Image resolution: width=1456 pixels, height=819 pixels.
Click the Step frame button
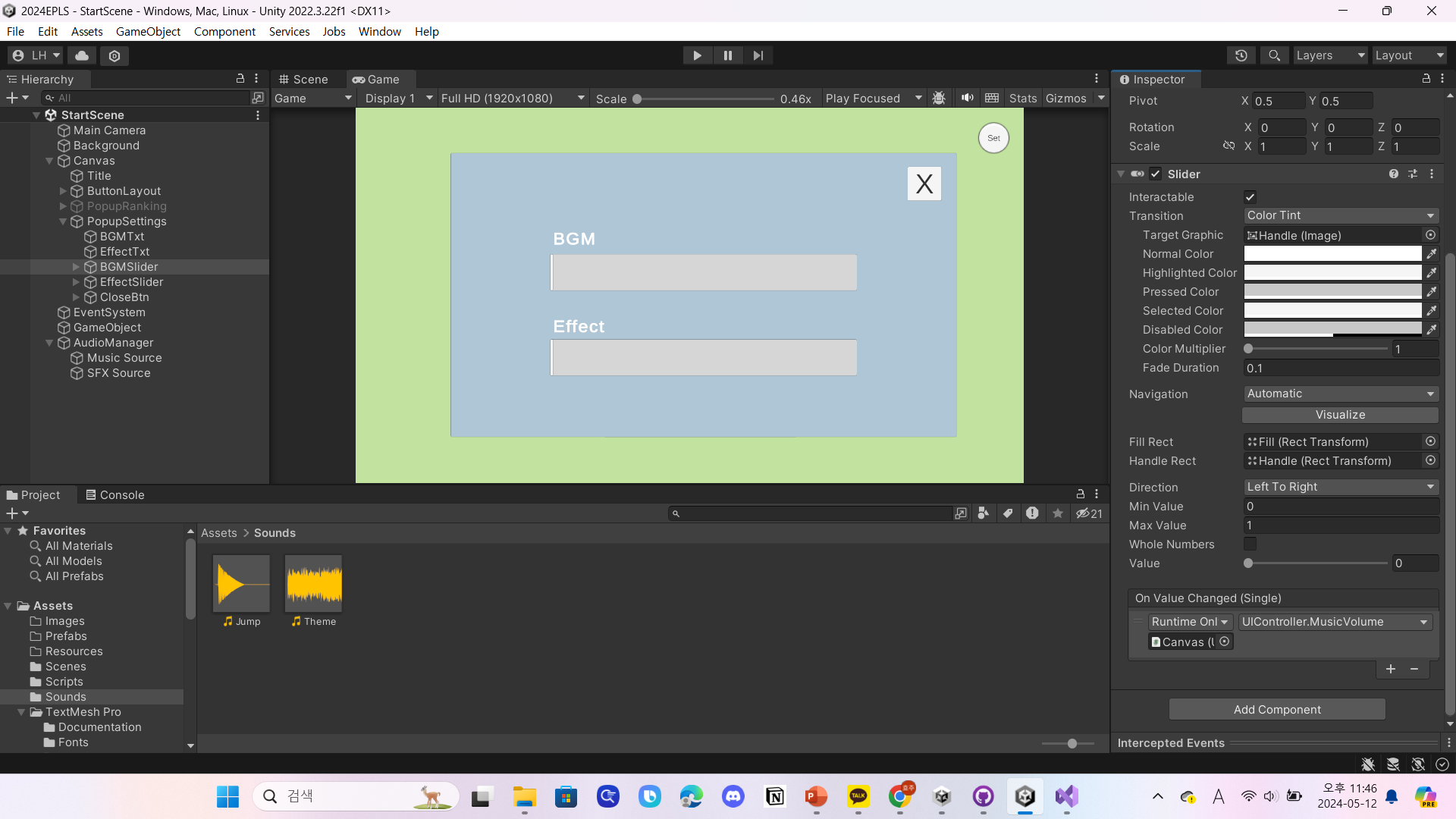(758, 55)
